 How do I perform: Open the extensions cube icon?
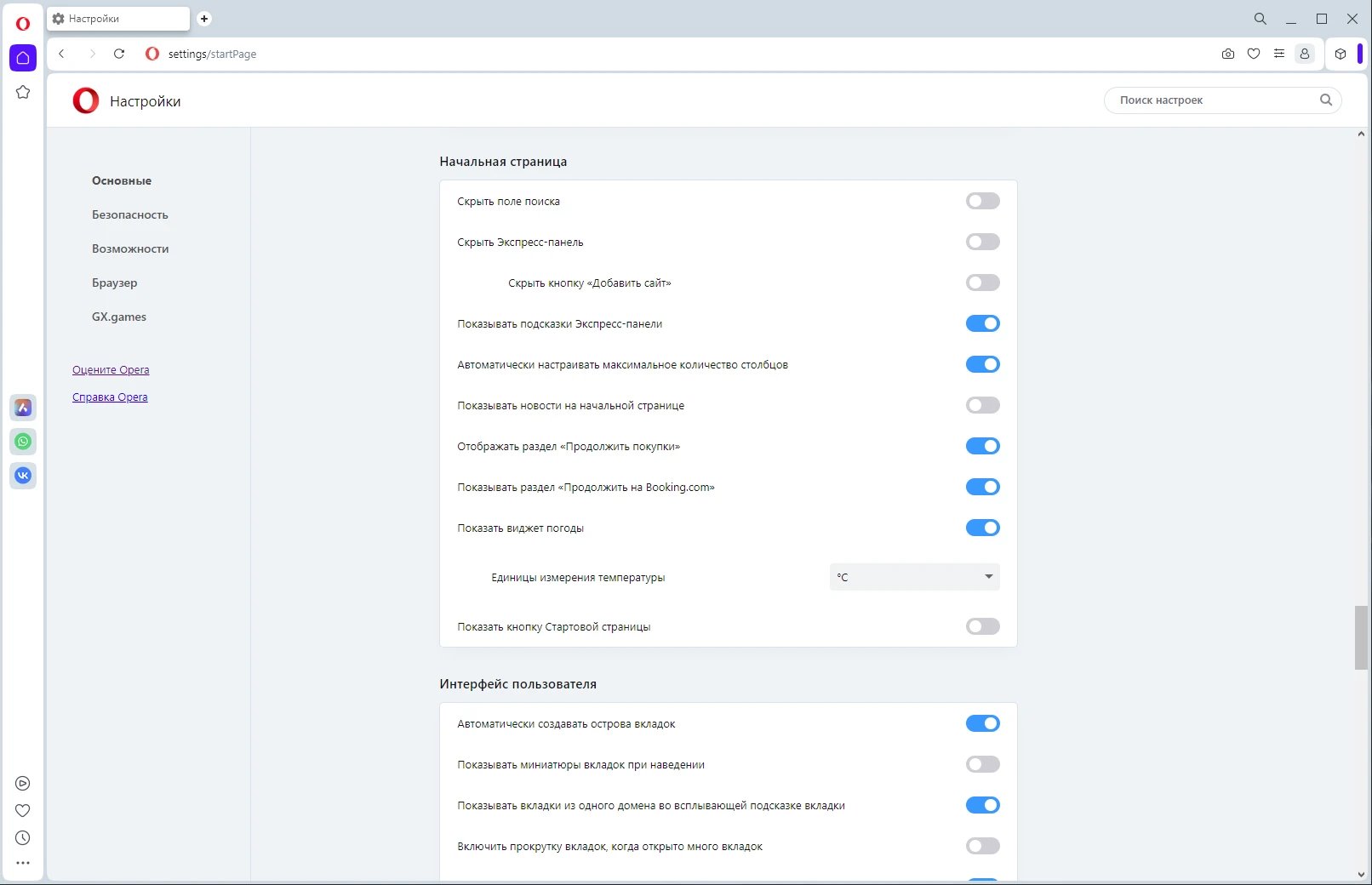(1341, 54)
